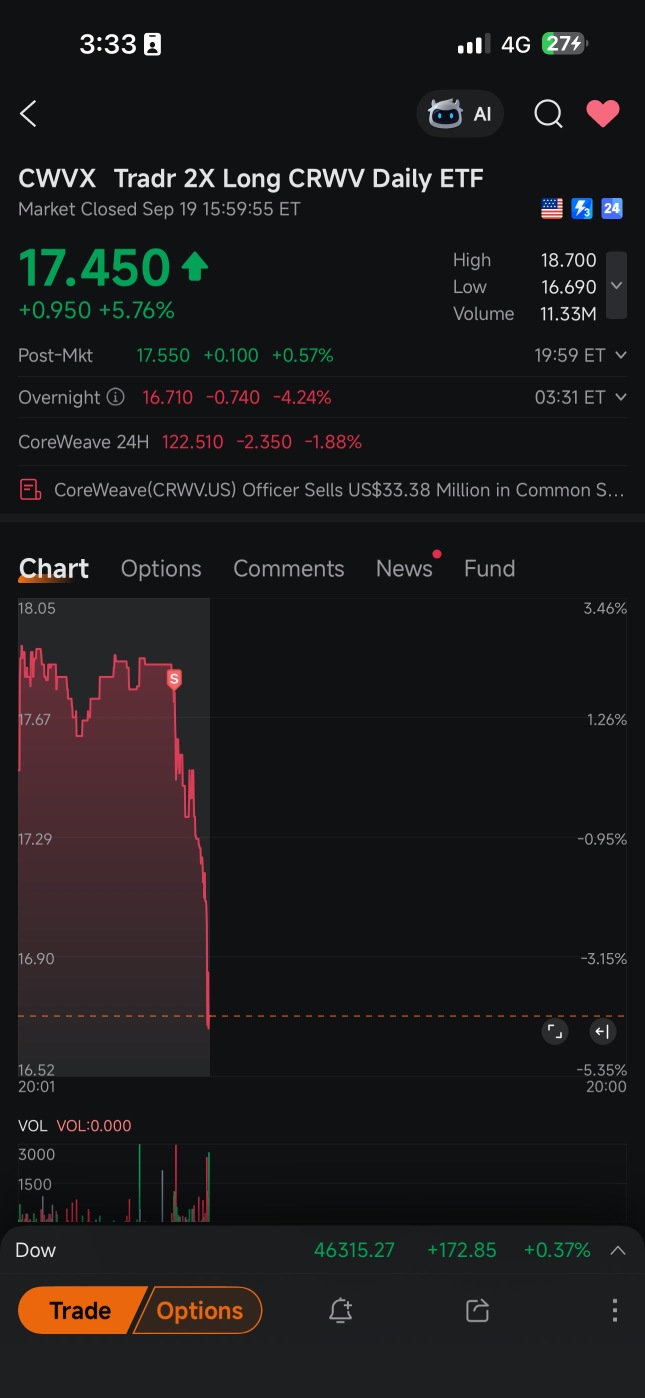Open the three-dot more menu
Image resolution: width=645 pixels, height=1398 pixels.
tap(614, 1311)
